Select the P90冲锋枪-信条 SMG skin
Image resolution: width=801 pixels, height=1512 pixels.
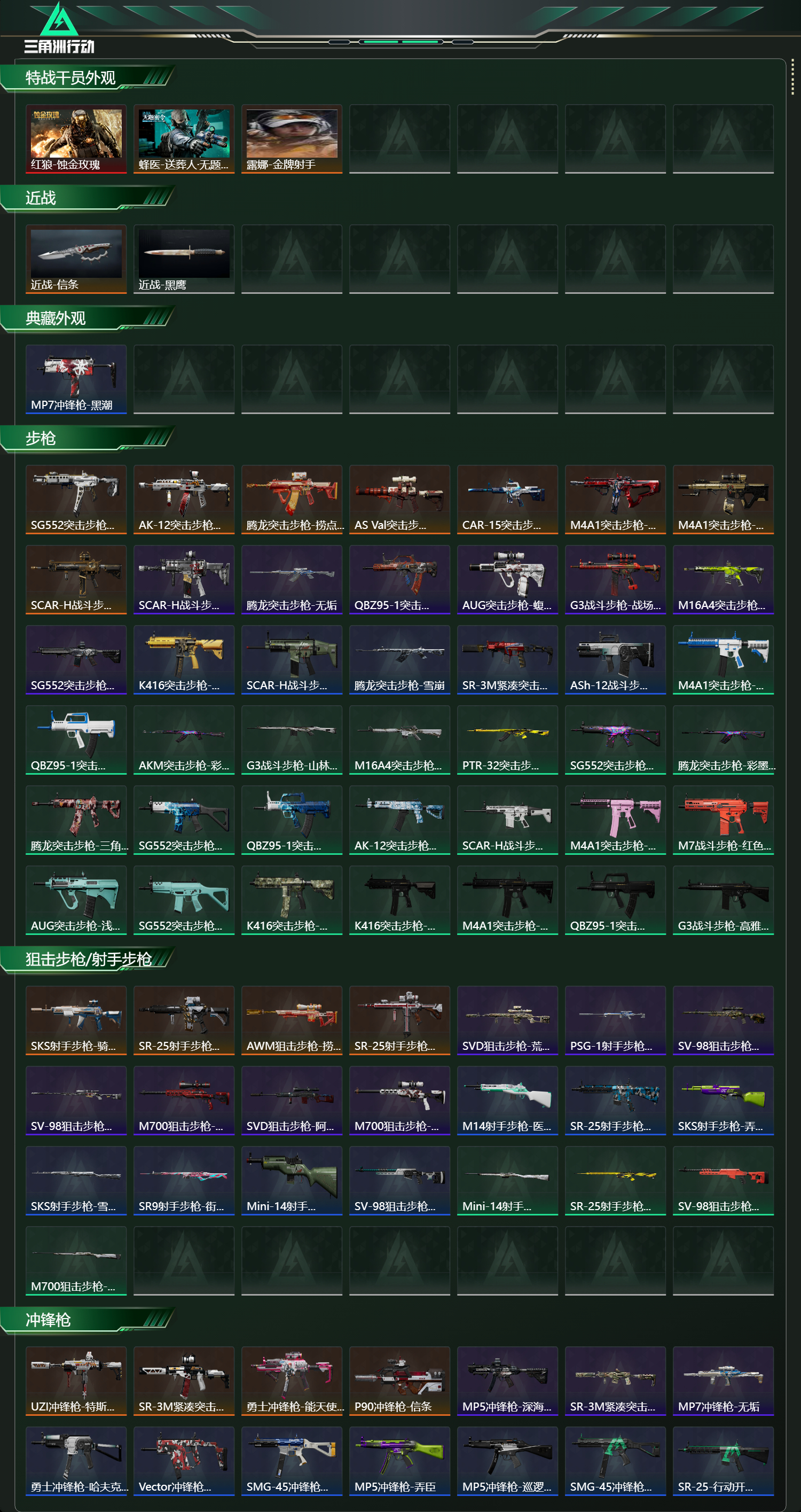click(399, 1382)
